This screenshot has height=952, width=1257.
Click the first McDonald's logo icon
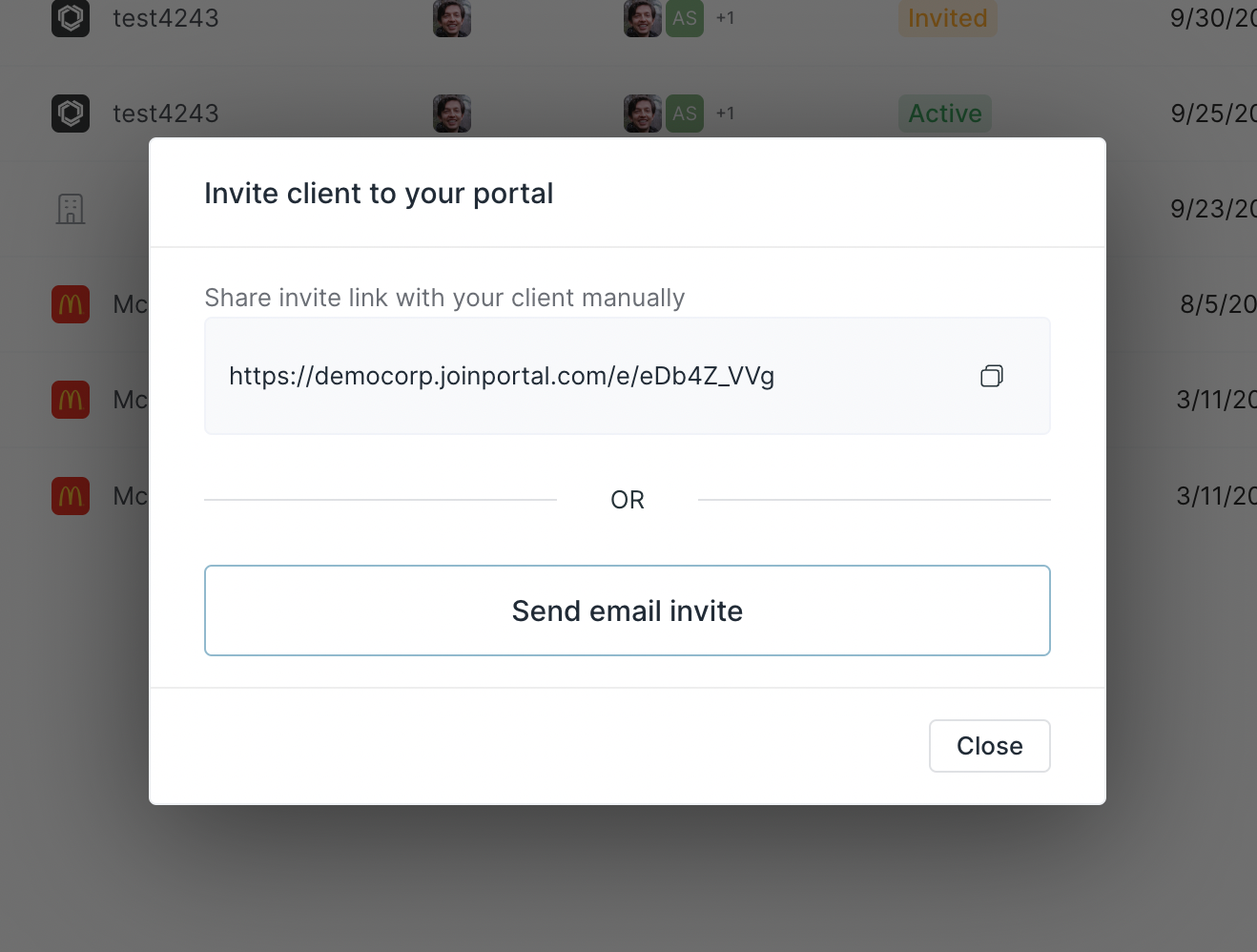click(71, 304)
